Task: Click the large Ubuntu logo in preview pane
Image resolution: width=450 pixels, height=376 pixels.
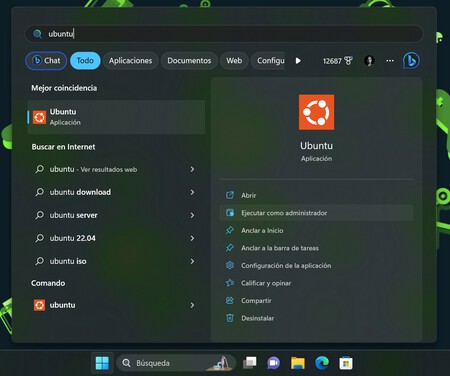Action: pyautogui.click(x=316, y=112)
